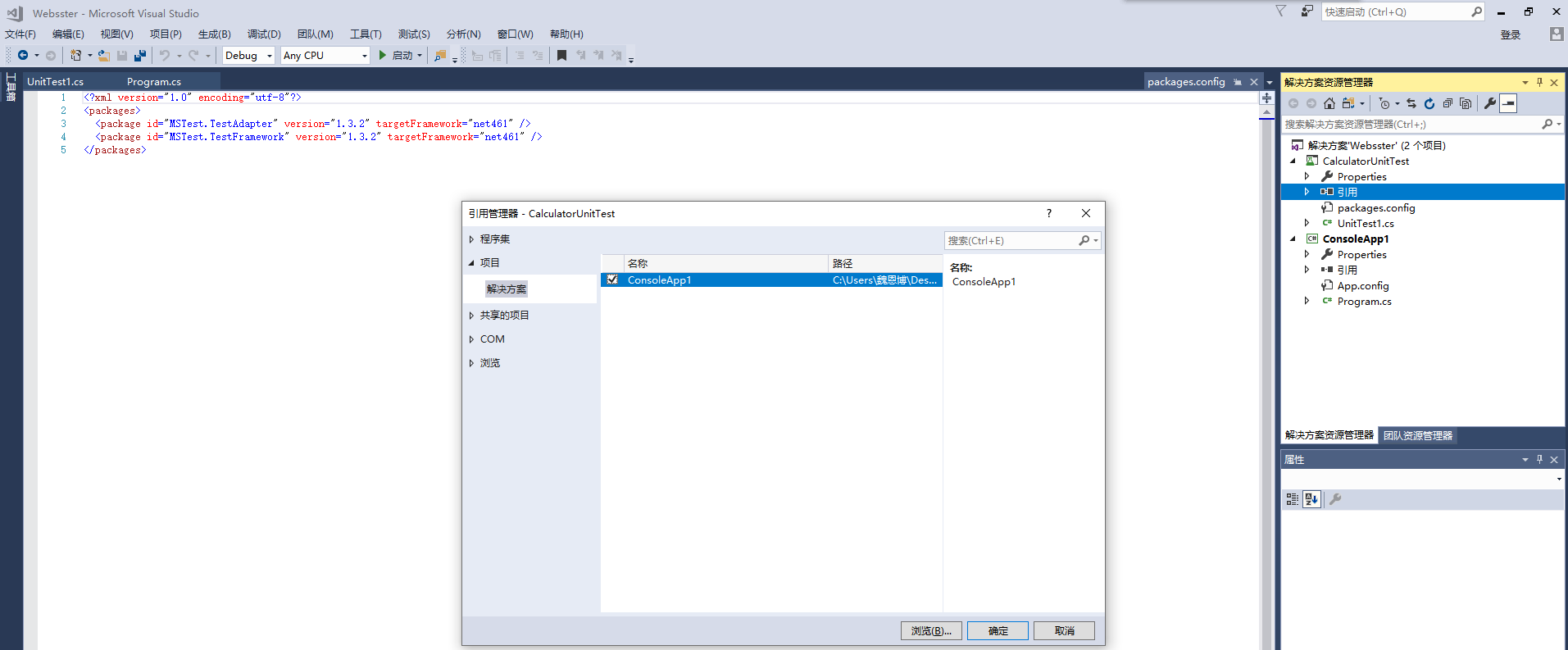1568x650 pixels.
Task: Select 解决方案 under 项目
Action: coord(507,289)
